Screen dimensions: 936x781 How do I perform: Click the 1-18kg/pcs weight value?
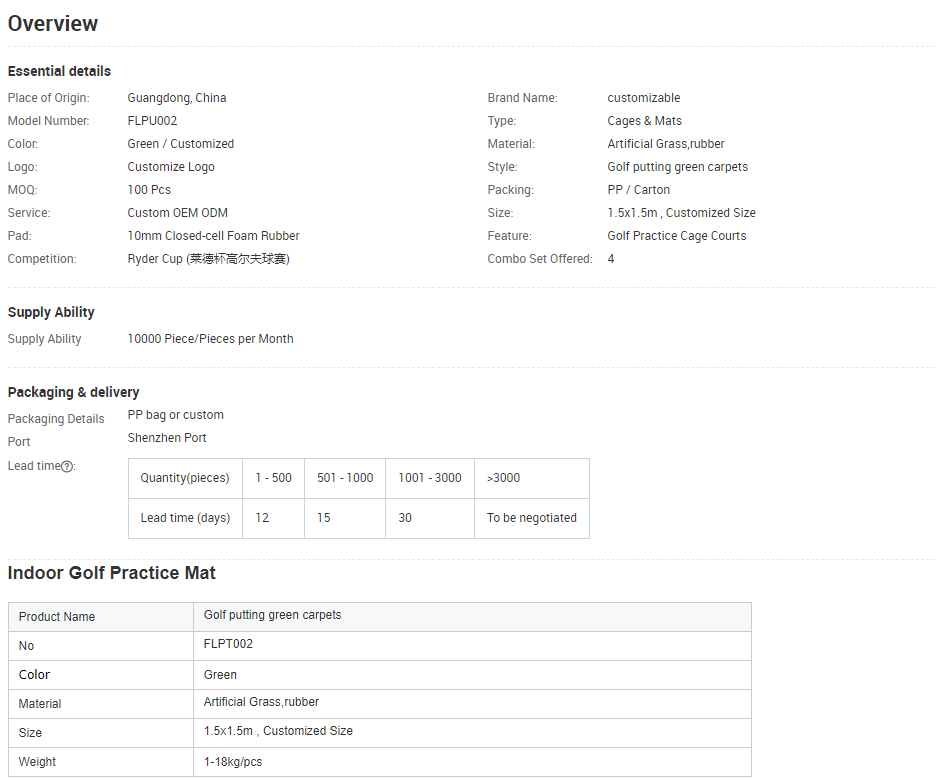pyautogui.click(x=232, y=761)
